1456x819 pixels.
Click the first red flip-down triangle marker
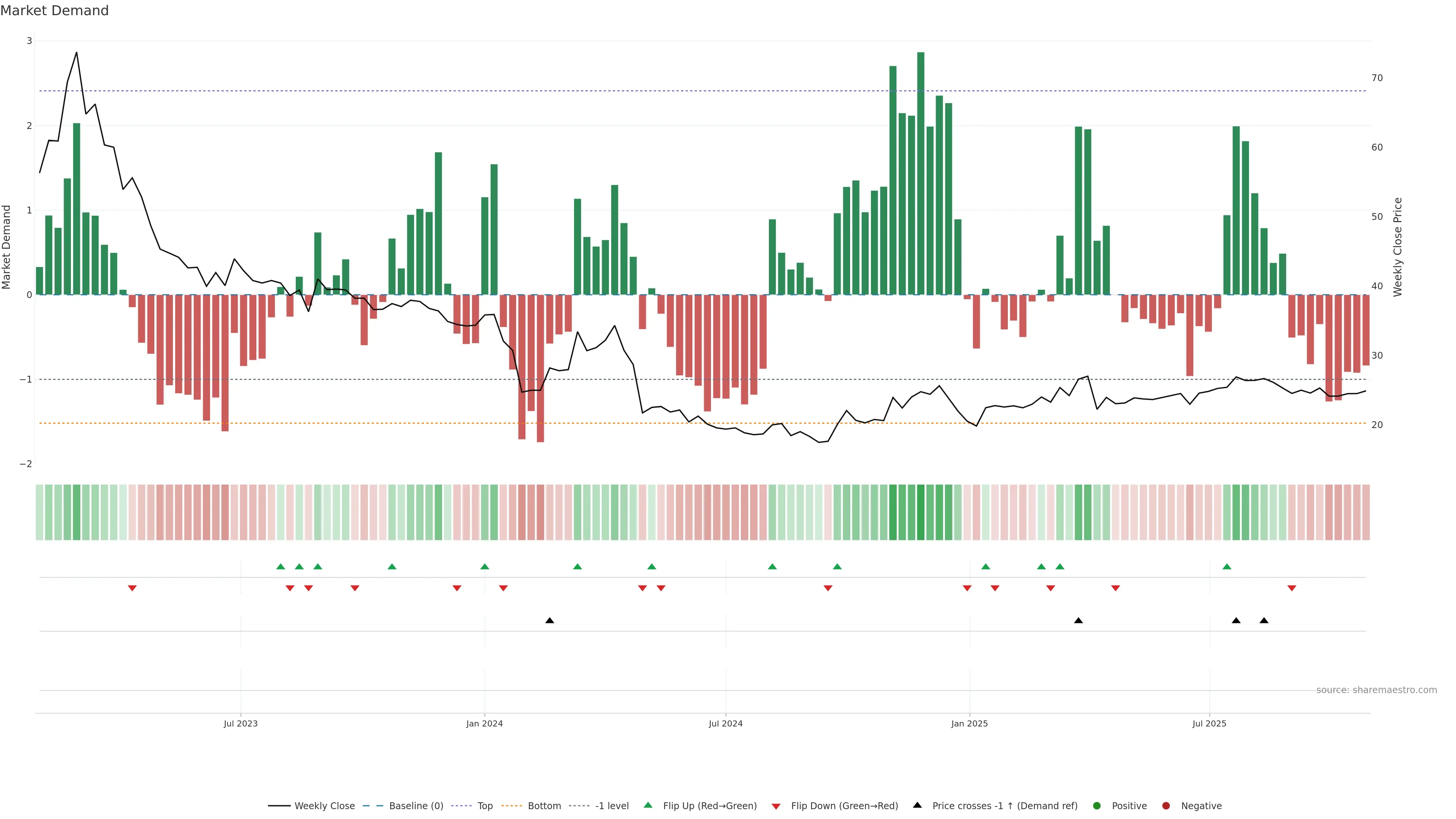point(132,588)
